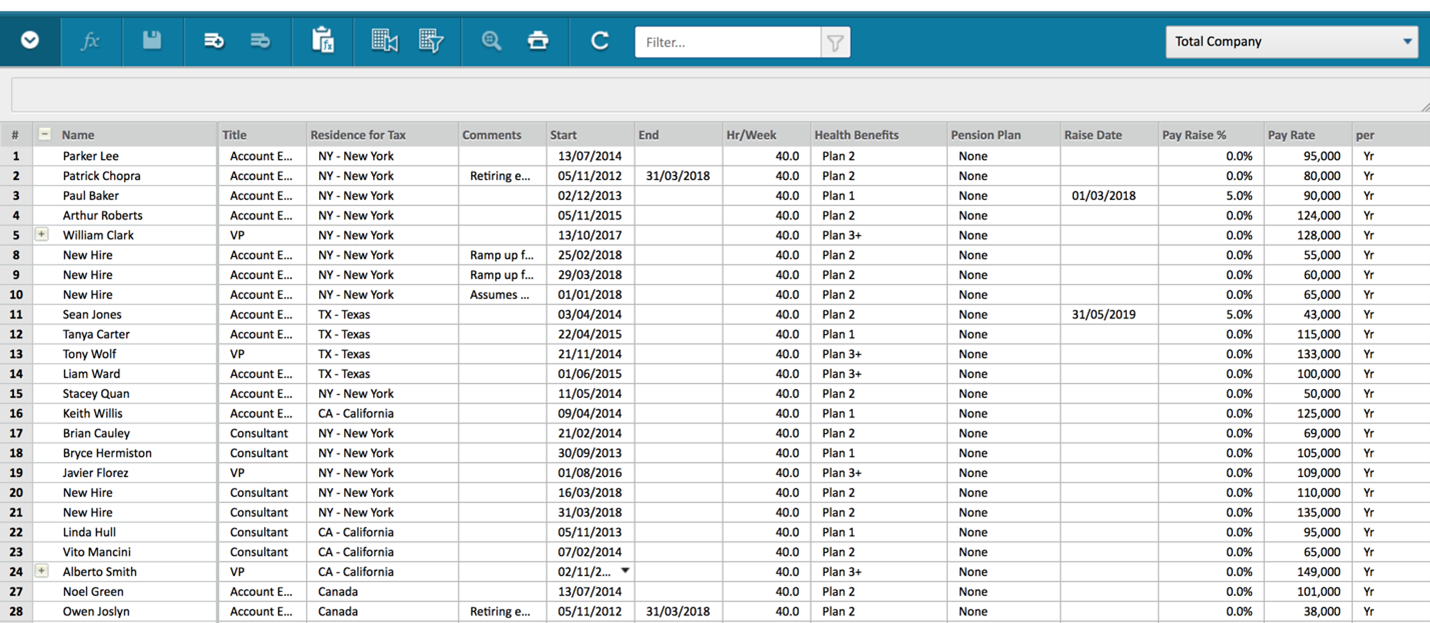
Task: Select the Vito Mancini name cell
Action: (126, 552)
